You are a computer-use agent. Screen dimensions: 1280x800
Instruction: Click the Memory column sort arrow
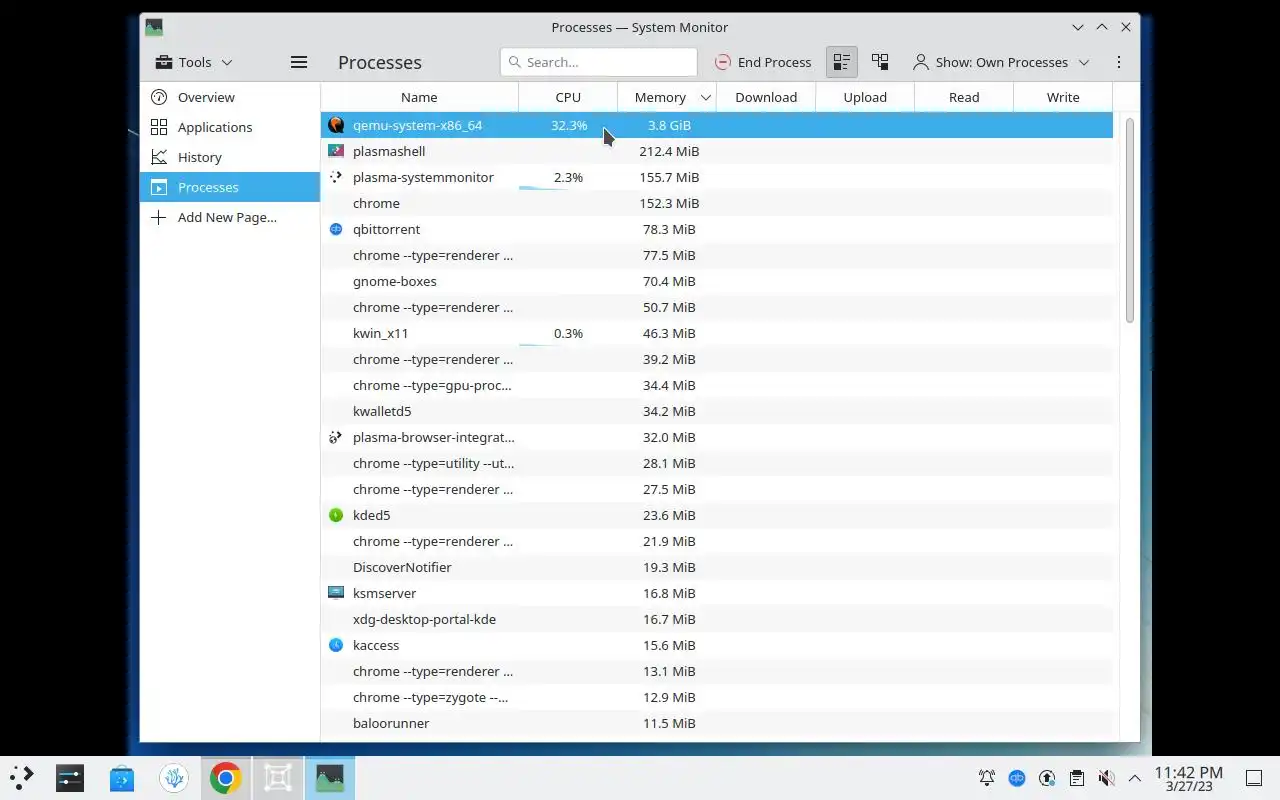click(x=705, y=97)
